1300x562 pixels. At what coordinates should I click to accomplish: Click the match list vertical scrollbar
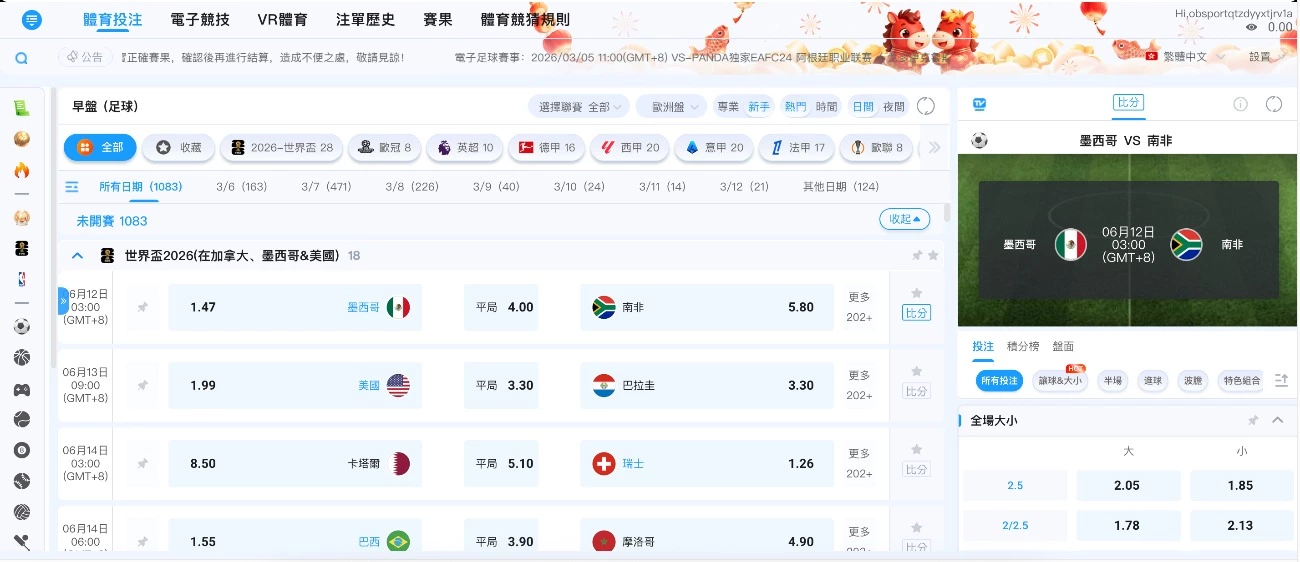946,212
